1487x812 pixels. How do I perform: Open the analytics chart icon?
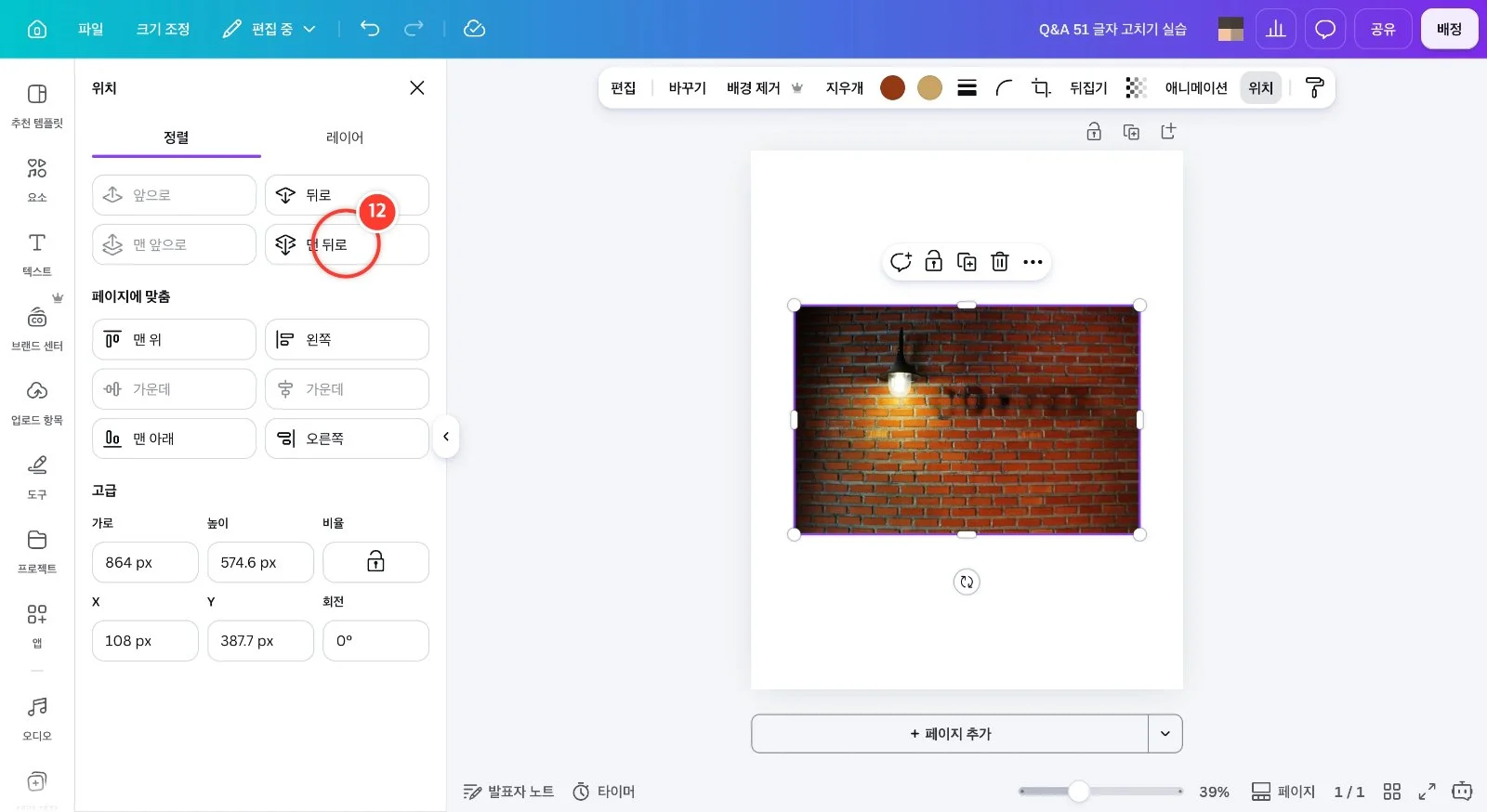[1276, 29]
